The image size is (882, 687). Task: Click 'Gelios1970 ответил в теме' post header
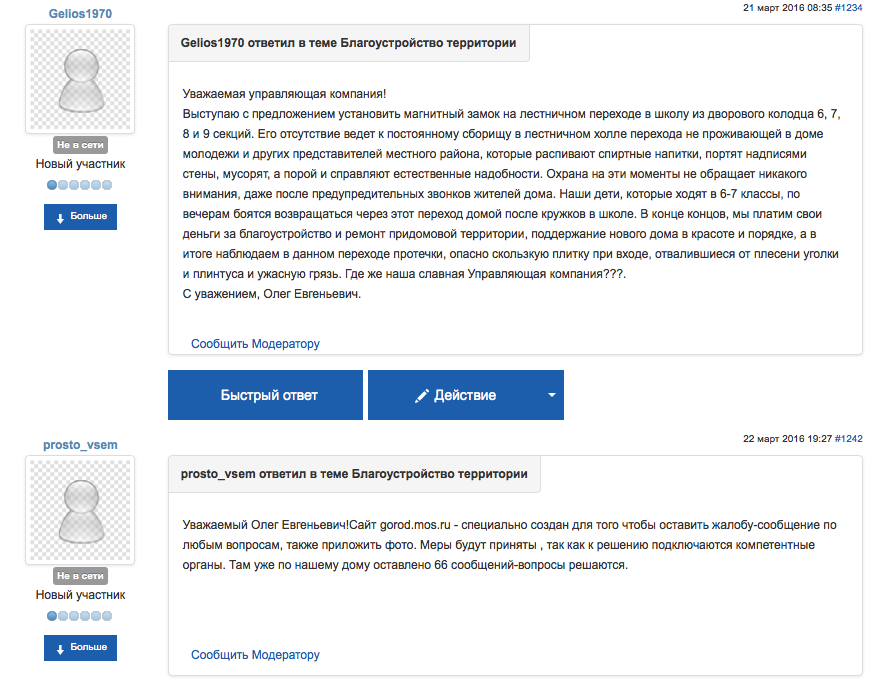tap(348, 44)
